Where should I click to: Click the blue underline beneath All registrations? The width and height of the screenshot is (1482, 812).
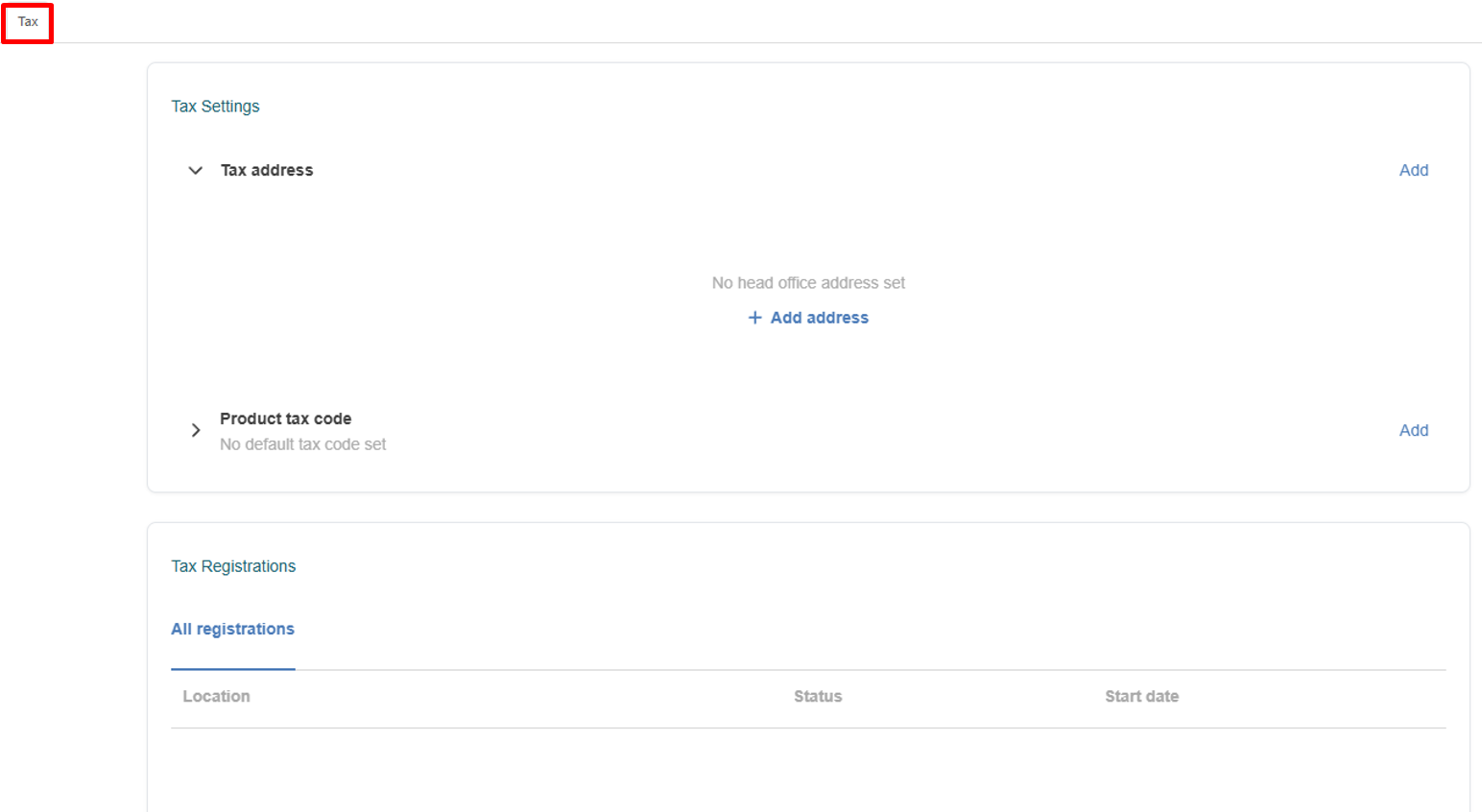pyautogui.click(x=232, y=668)
